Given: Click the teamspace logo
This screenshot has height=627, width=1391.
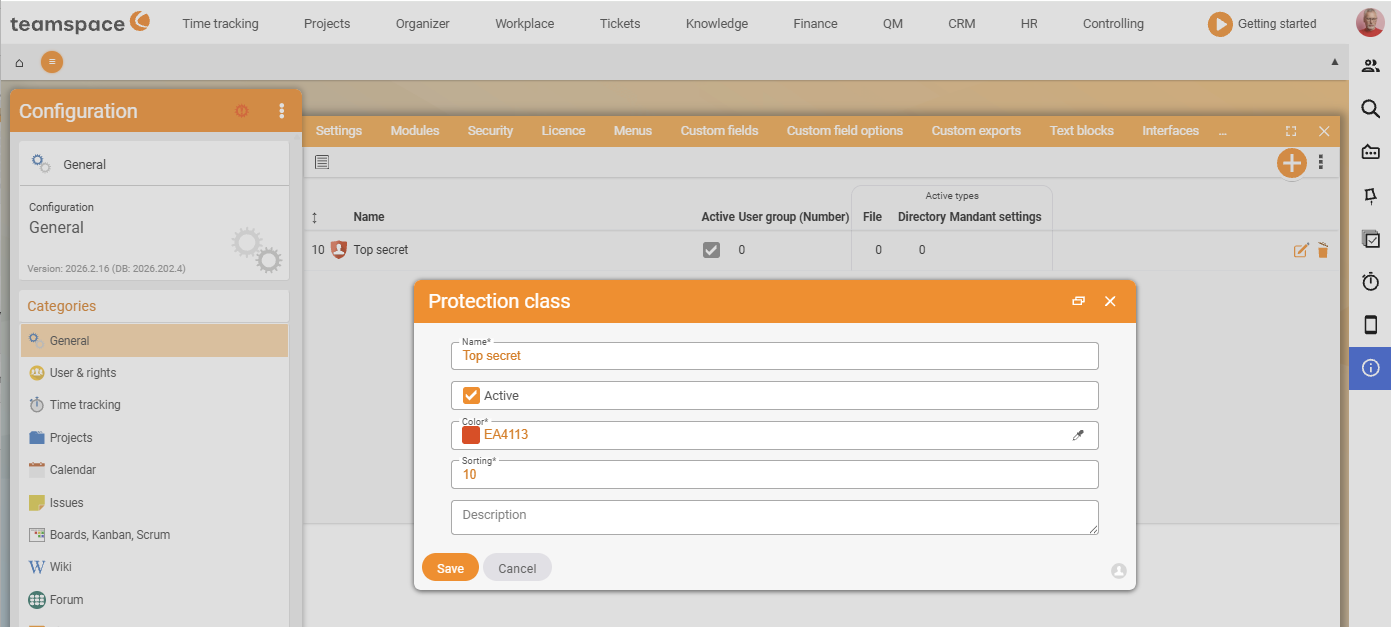Looking at the screenshot, I should click(80, 22).
